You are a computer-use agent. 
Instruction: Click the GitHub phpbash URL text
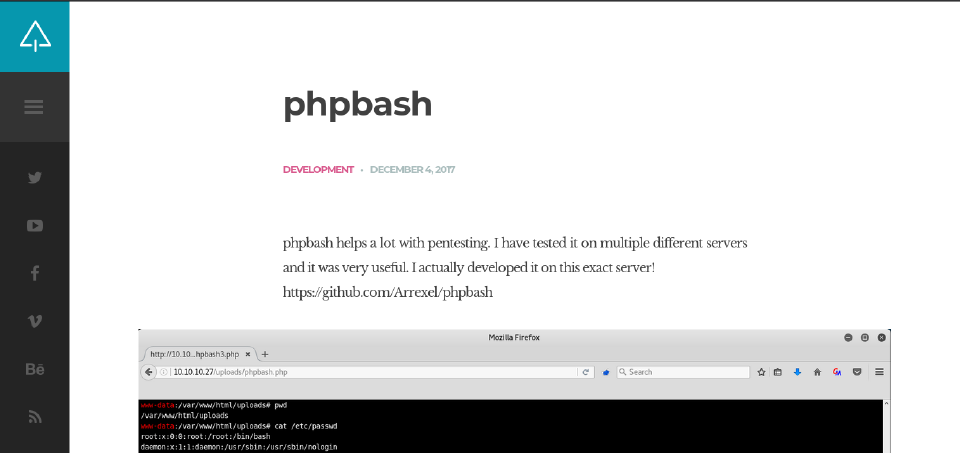click(x=388, y=293)
